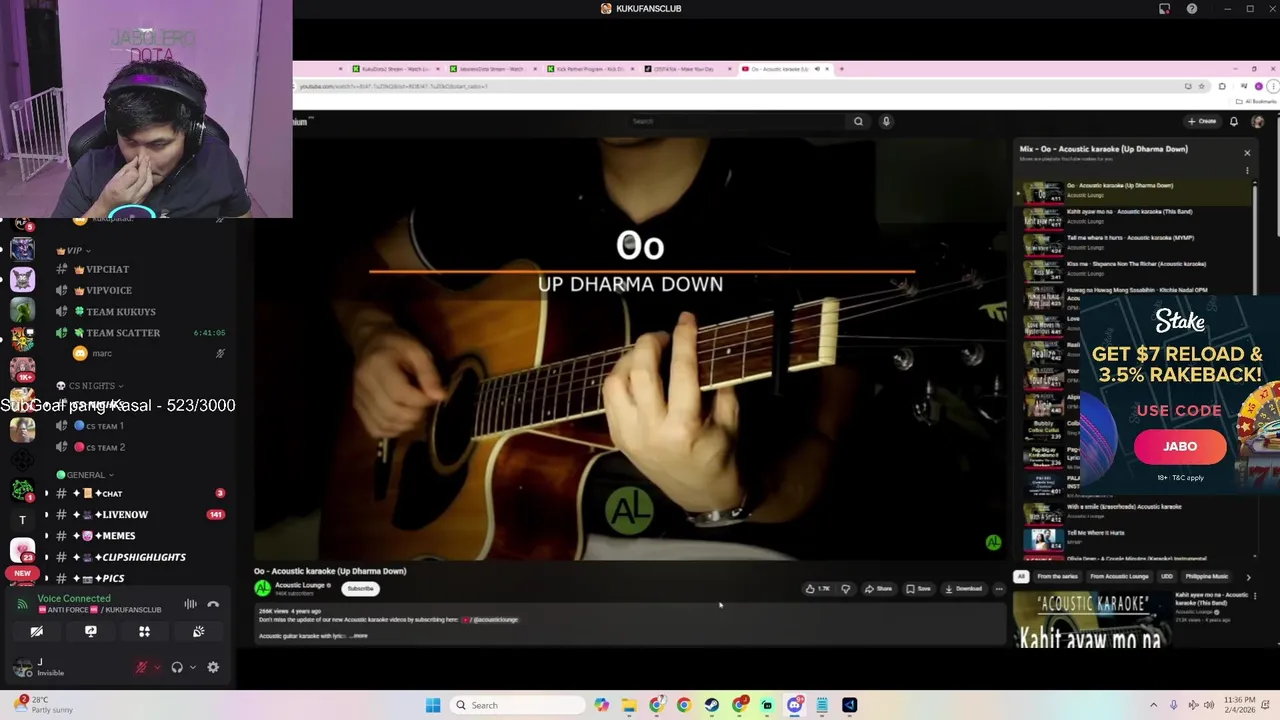
Task: Select 'From Acoustic Lounge' filter chip
Action: coord(1119,577)
